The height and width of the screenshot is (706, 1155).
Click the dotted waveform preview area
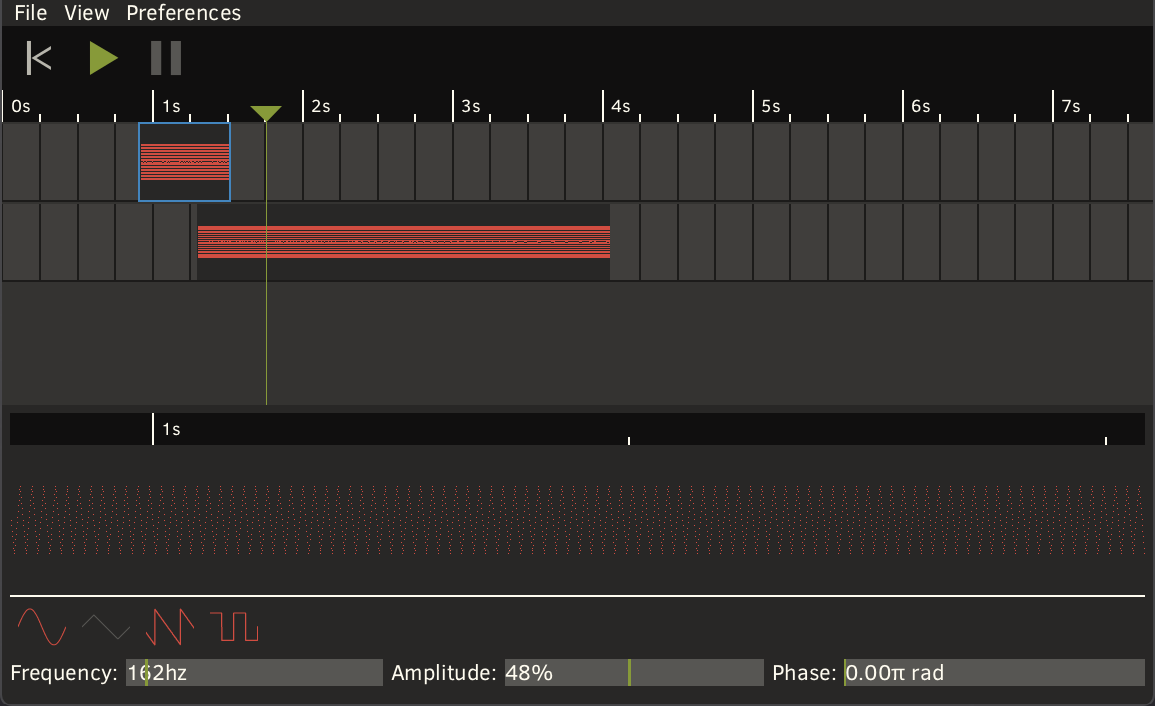click(x=577, y=520)
